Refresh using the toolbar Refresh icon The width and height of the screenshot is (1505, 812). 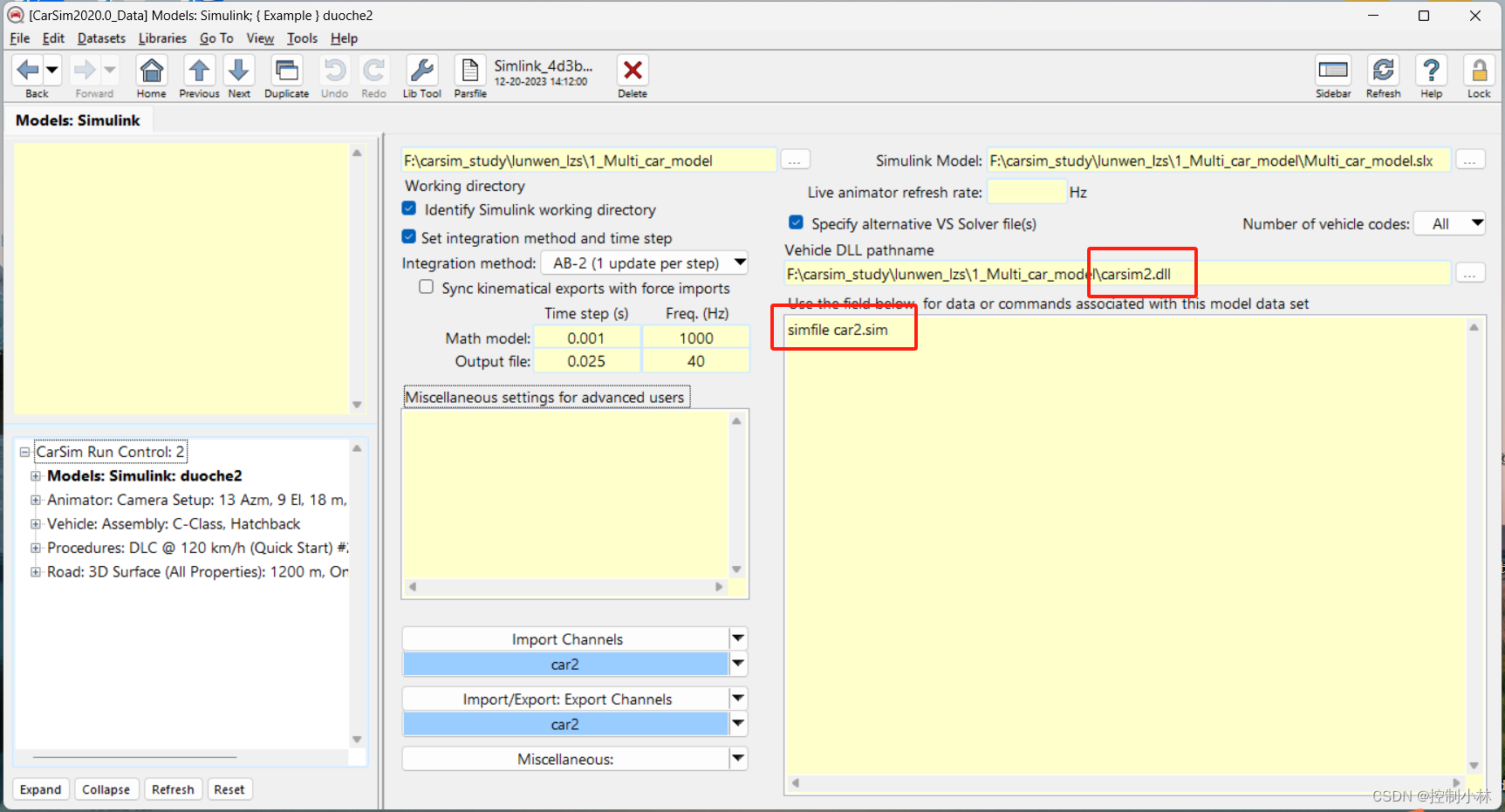point(1384,70)
